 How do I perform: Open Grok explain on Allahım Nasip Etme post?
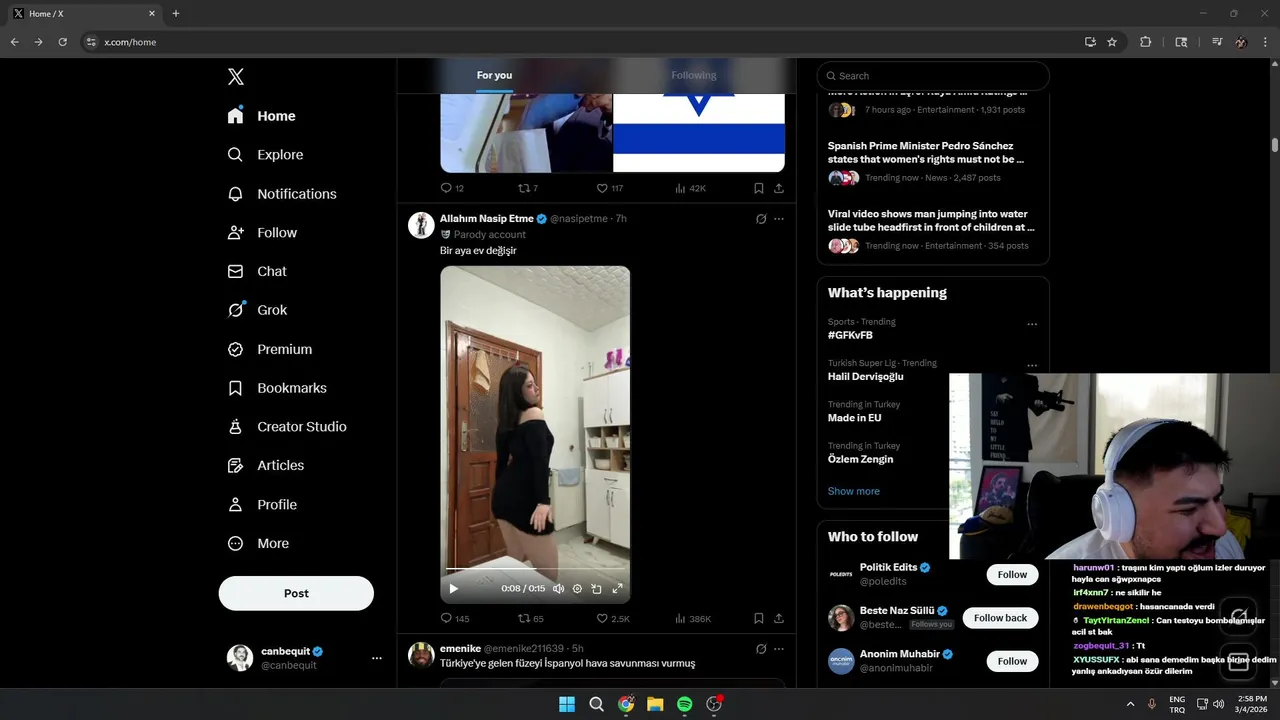[x=761, y=219]
